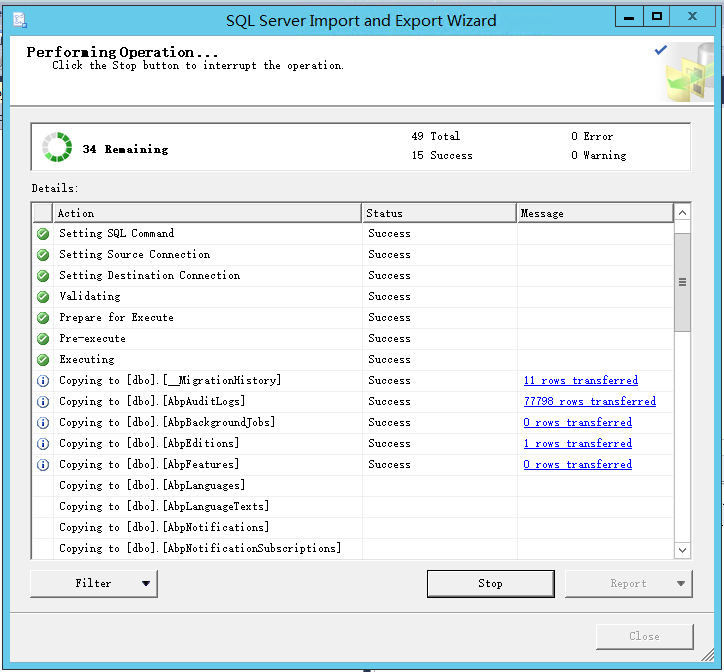Open the 1 rows transferred link
Screen dimensions: 724x672
[578, 443]
